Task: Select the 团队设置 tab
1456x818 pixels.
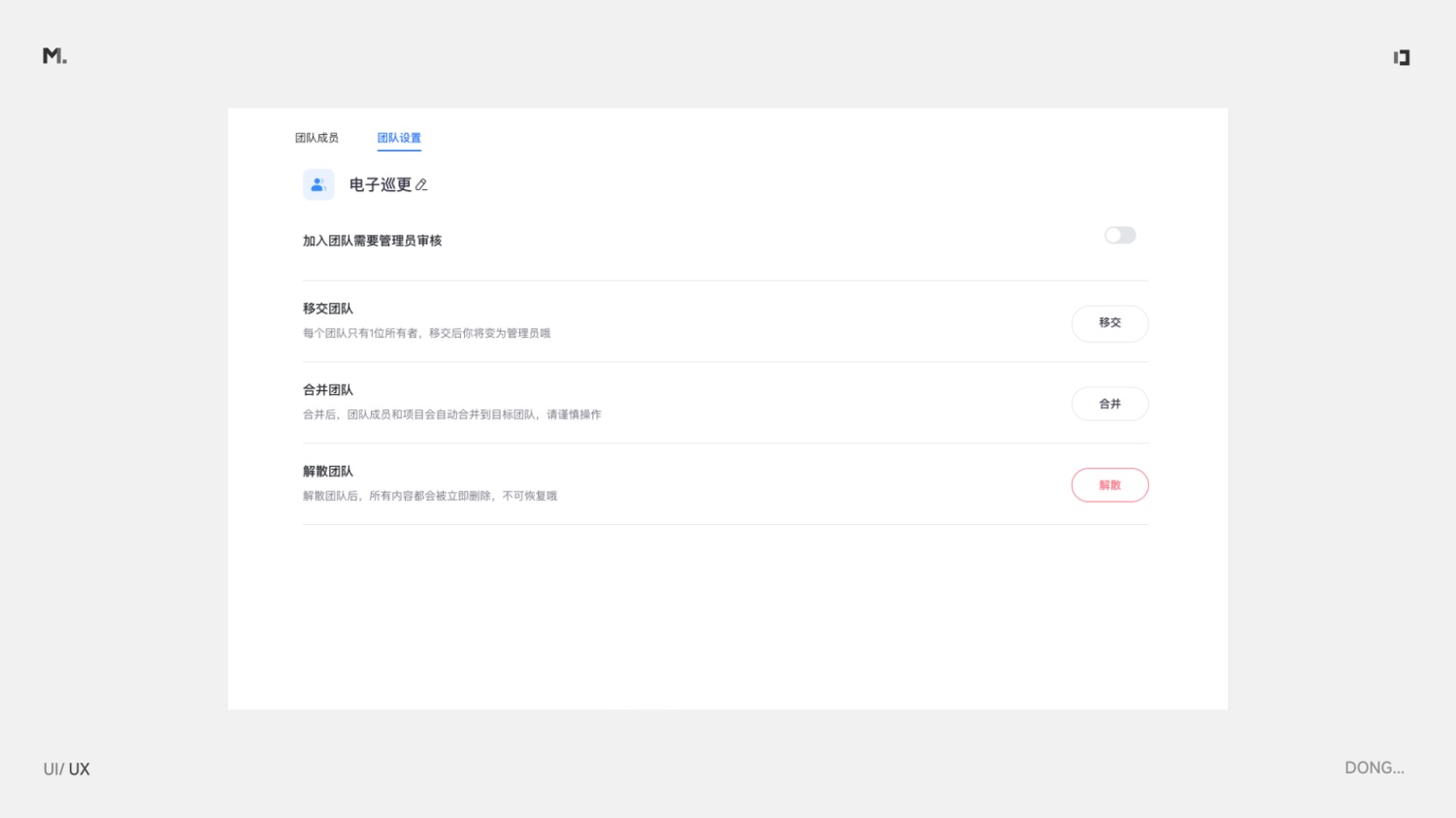Action: [x=399, y=138]
